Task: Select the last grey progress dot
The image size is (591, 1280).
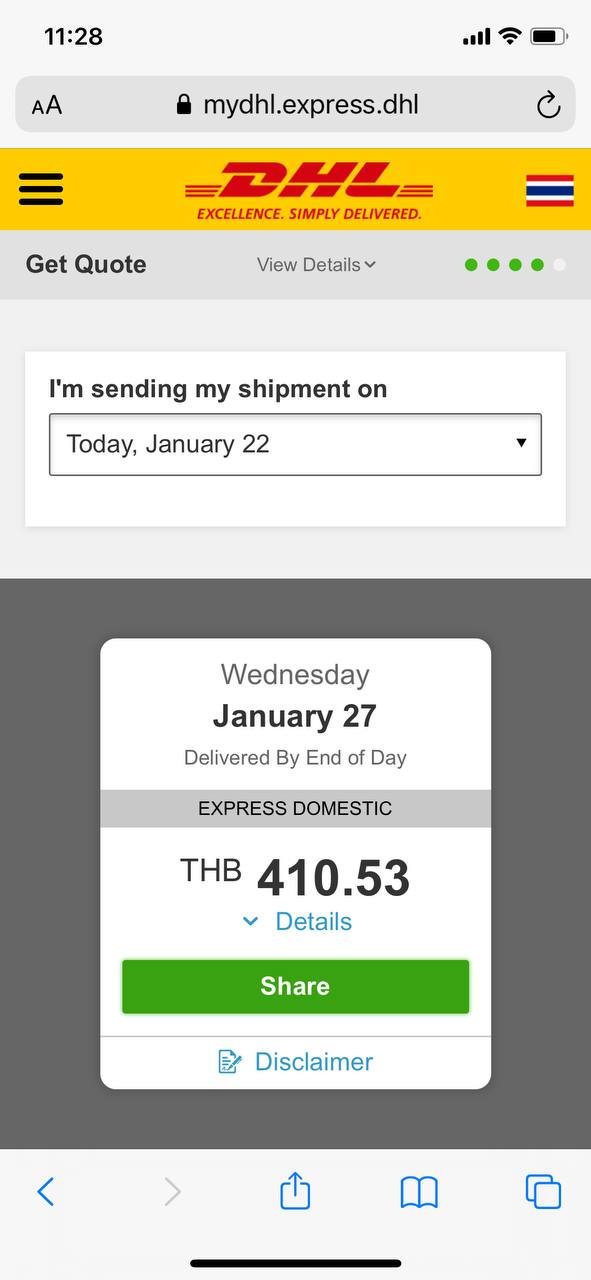Action: point(559,265)
